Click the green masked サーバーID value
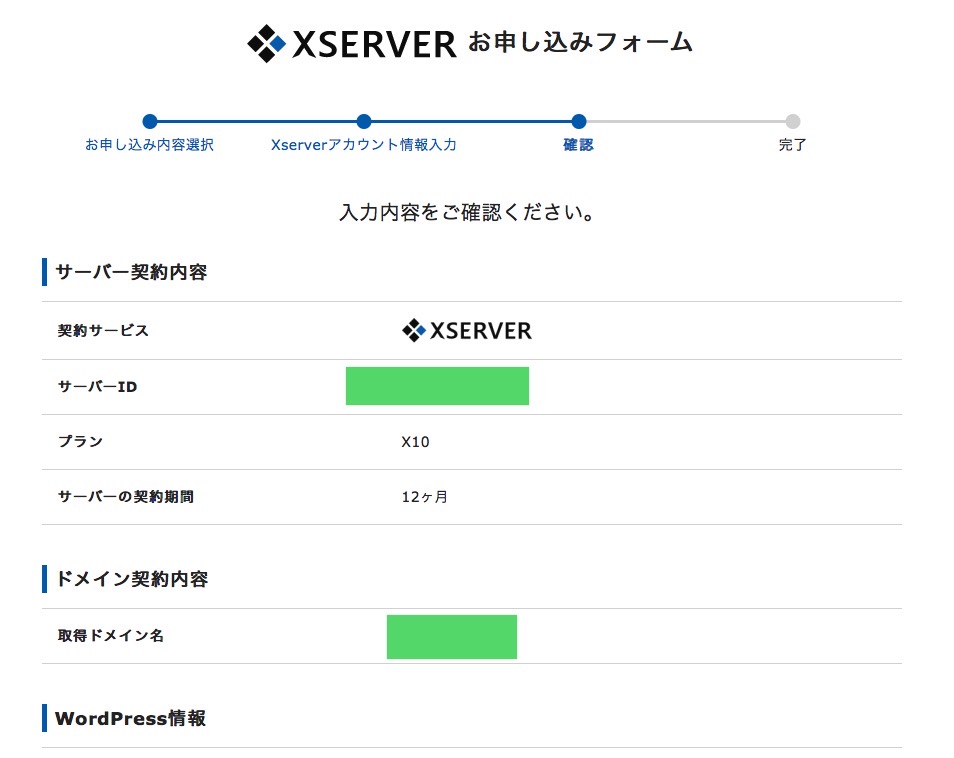This screenshot has width=954, height=758. [437, 386]
